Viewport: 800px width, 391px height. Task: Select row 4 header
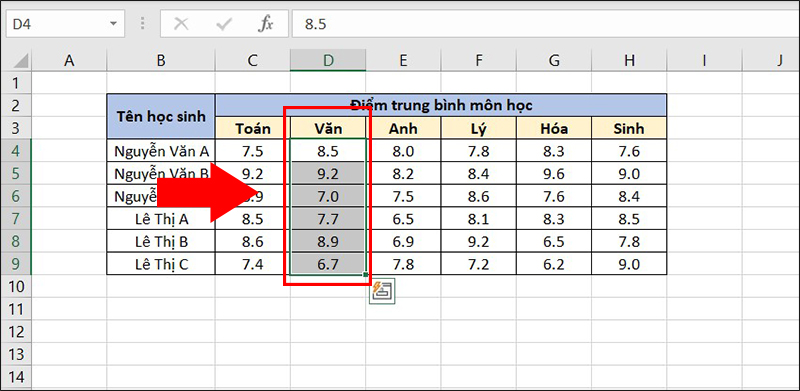16,151
